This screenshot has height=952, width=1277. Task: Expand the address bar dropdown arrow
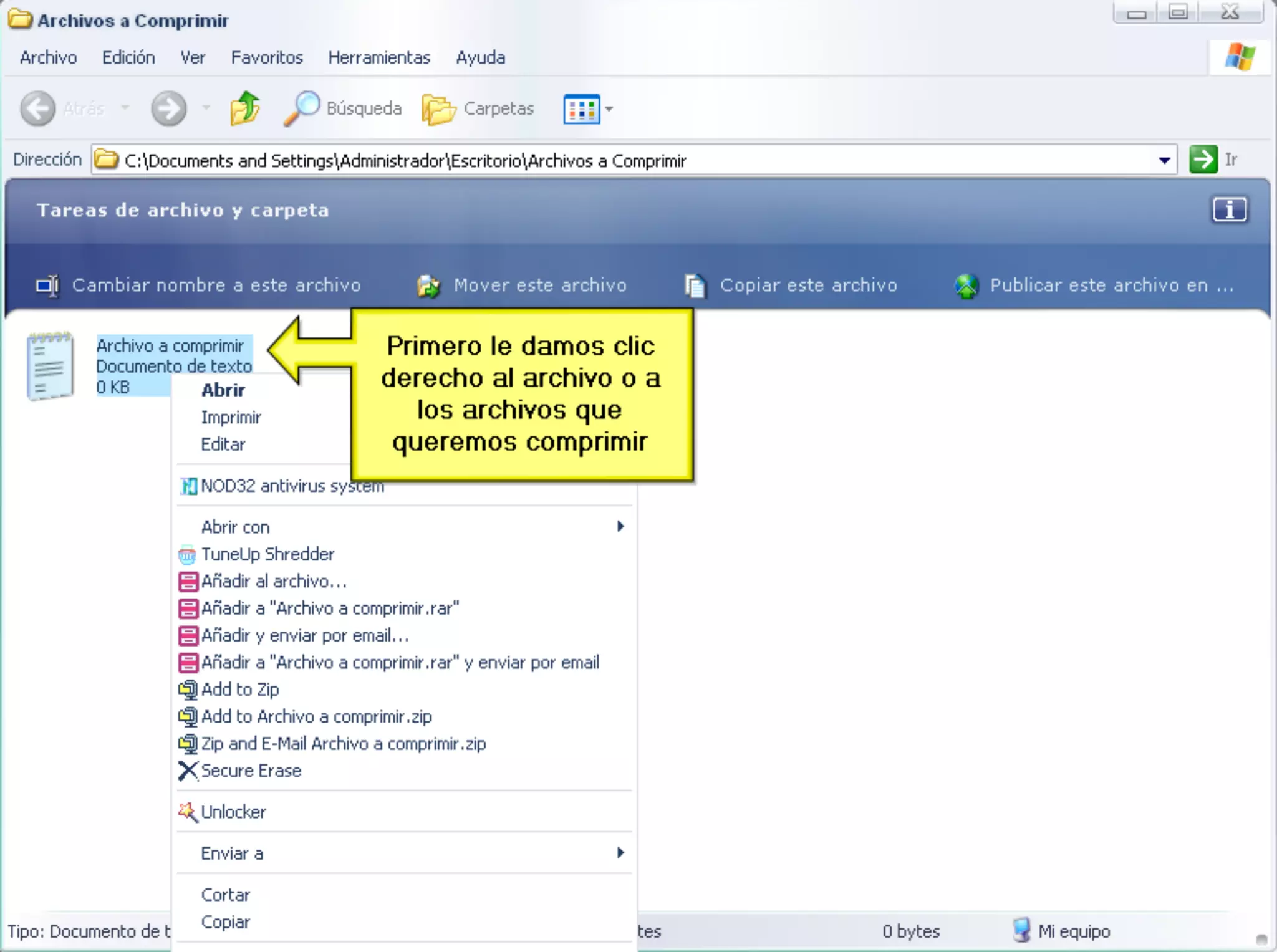pyautogui.click(x=1164, y=160)
